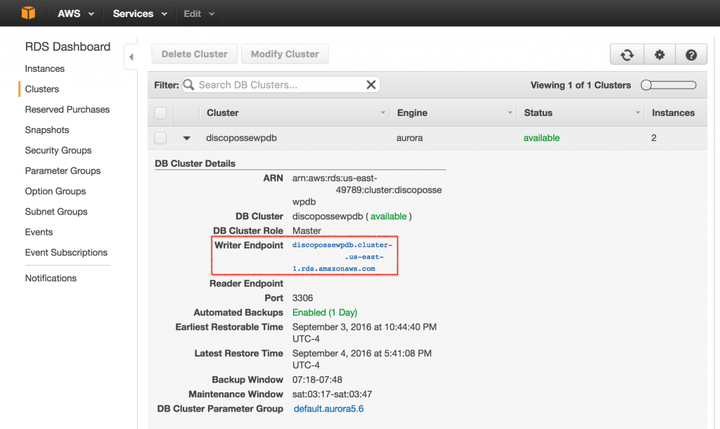Click the RDS Dashboard heading link
The width and height of the screenshot is (720, 429).
(x=68, y=47)
